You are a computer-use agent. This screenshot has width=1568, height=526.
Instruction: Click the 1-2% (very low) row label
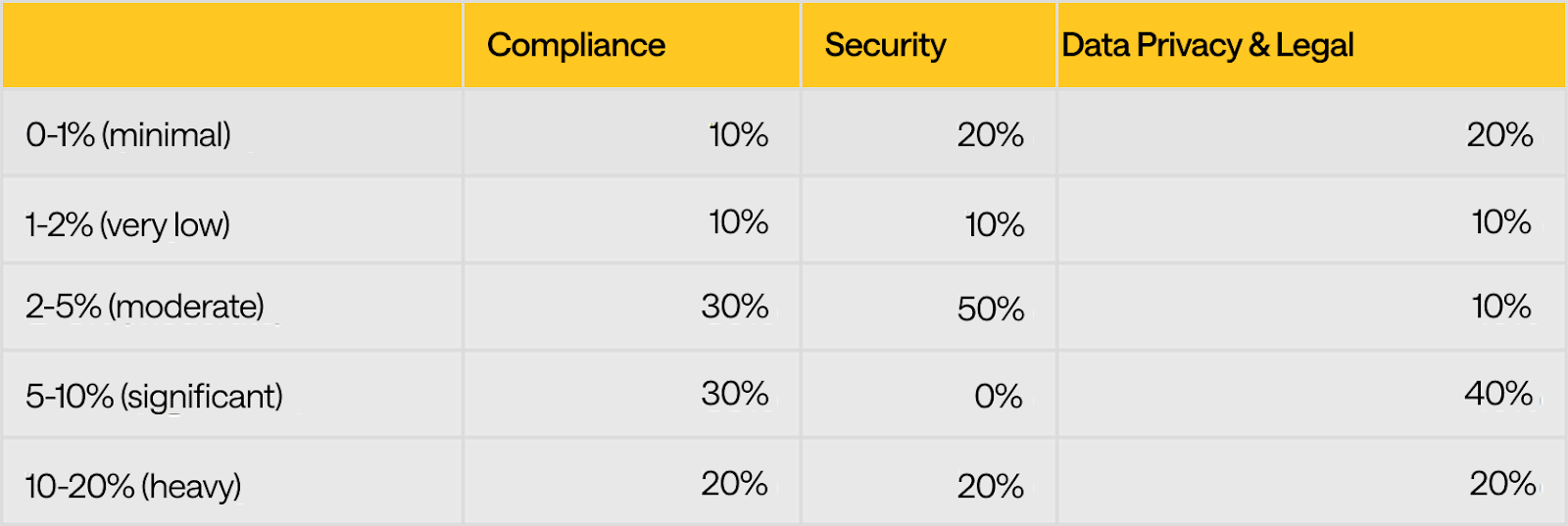pyautogui.click(x=127, y=225)
